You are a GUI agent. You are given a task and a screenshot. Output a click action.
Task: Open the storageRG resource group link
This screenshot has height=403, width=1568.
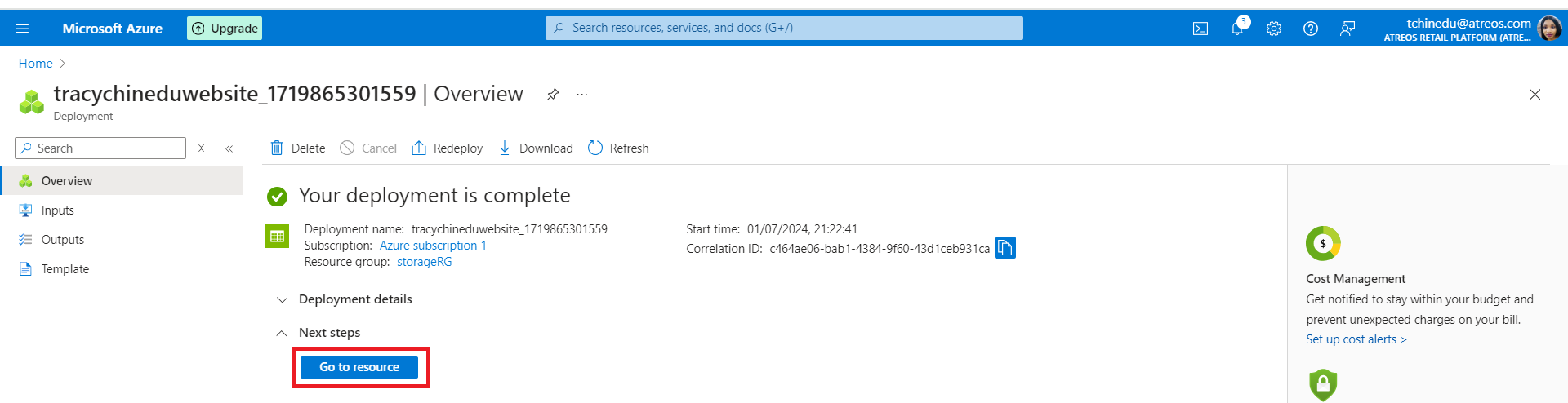(424, 262)
